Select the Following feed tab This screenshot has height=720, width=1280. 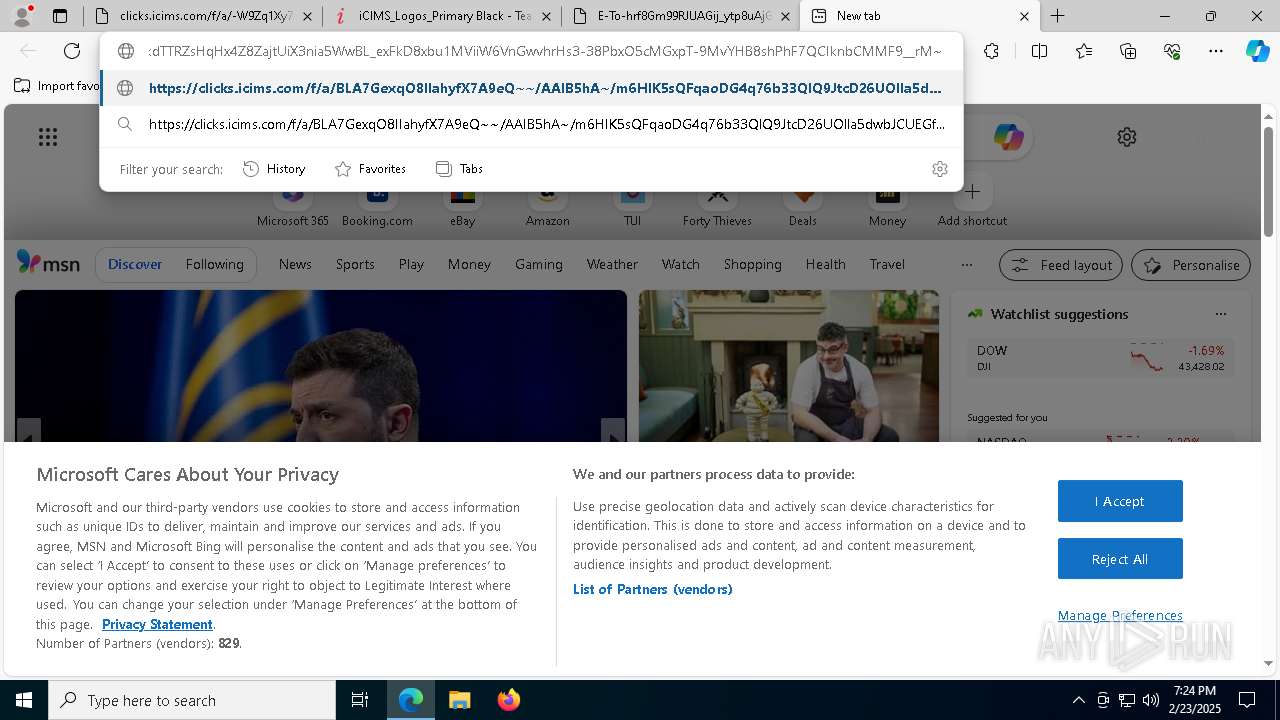(214, 264)
